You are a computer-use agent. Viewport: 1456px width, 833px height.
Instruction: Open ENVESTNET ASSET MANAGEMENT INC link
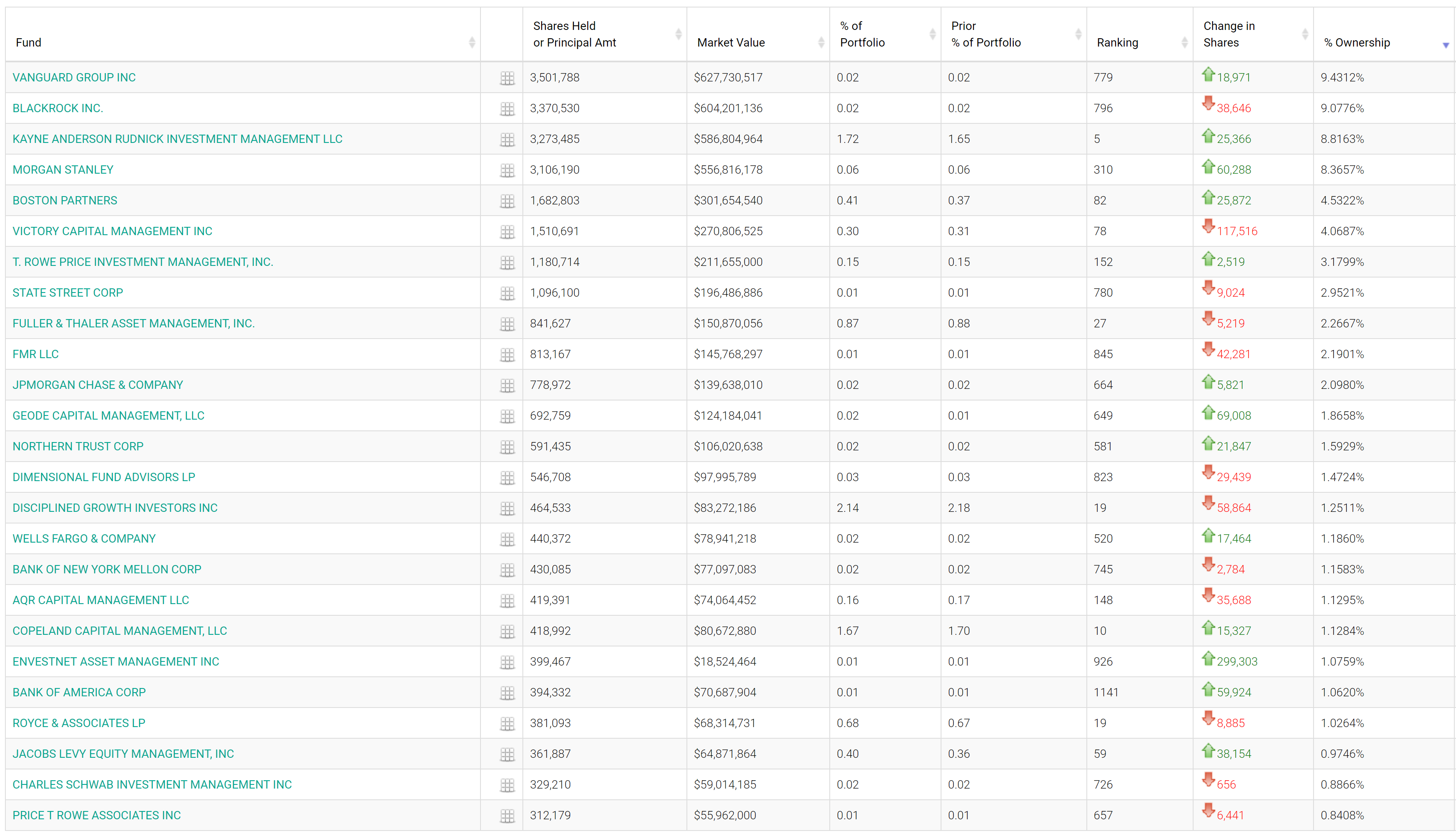coord(115,661)
